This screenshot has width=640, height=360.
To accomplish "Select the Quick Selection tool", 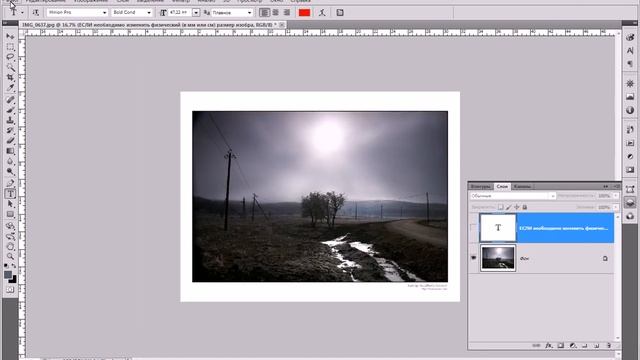I will tap(10, 67).
